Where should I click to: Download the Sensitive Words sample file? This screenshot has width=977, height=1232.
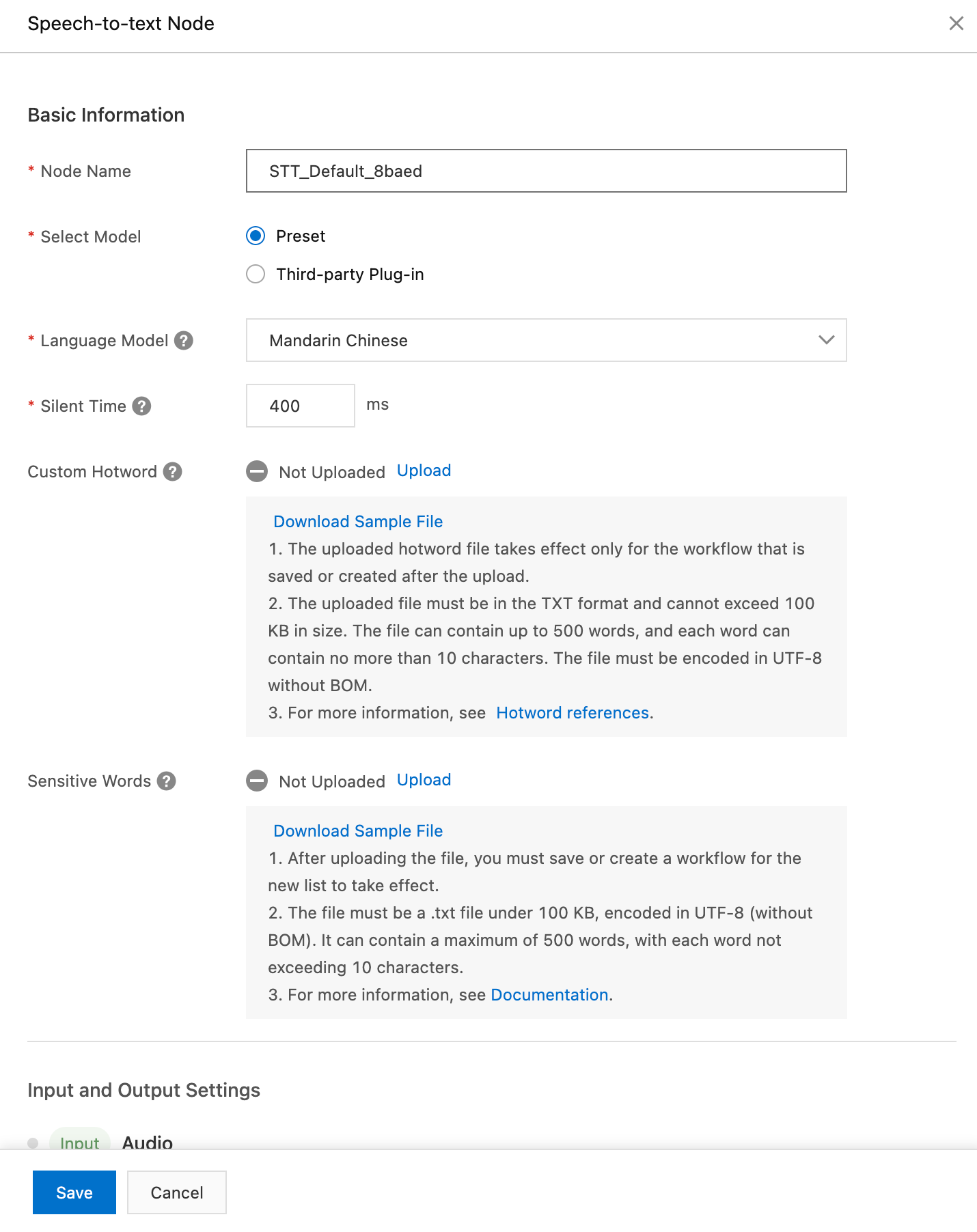coord(358,831)
